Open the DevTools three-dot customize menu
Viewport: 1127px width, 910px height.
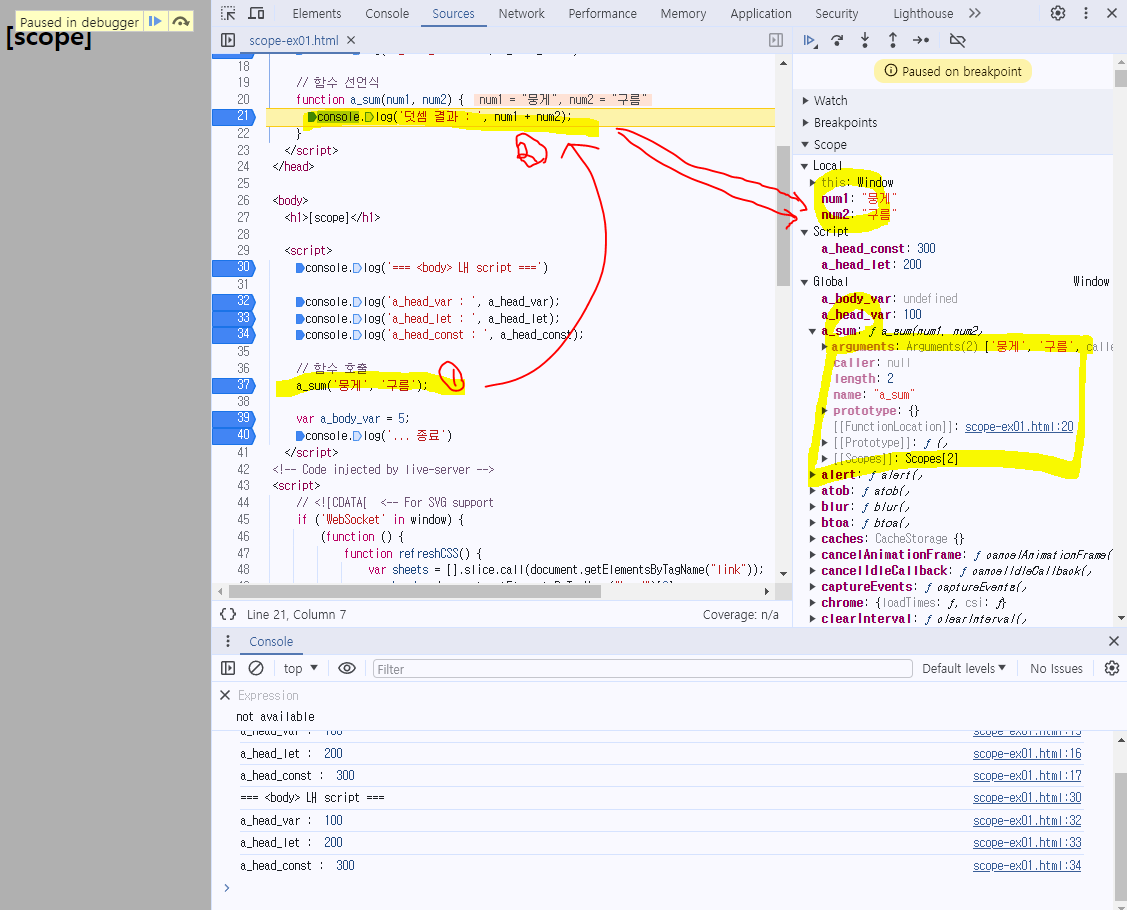1086,13
